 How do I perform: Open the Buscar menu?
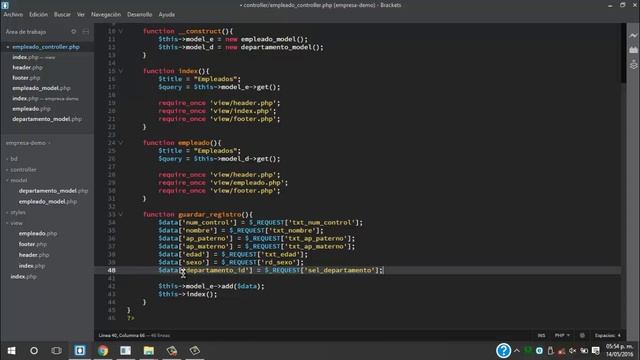(62, 14)
